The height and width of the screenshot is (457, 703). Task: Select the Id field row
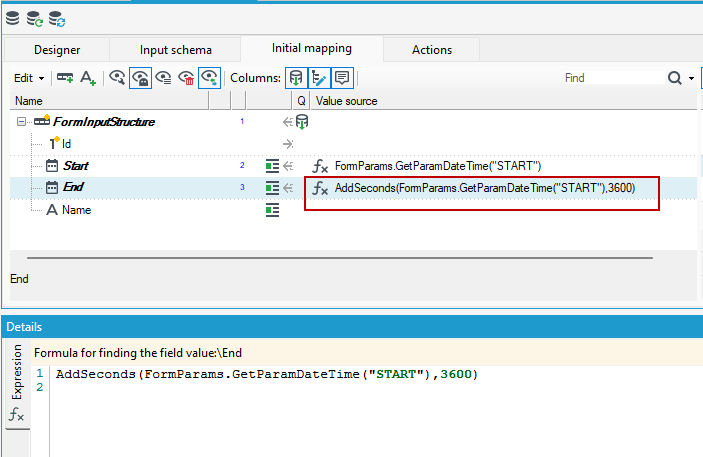click(x=353, y=144)
